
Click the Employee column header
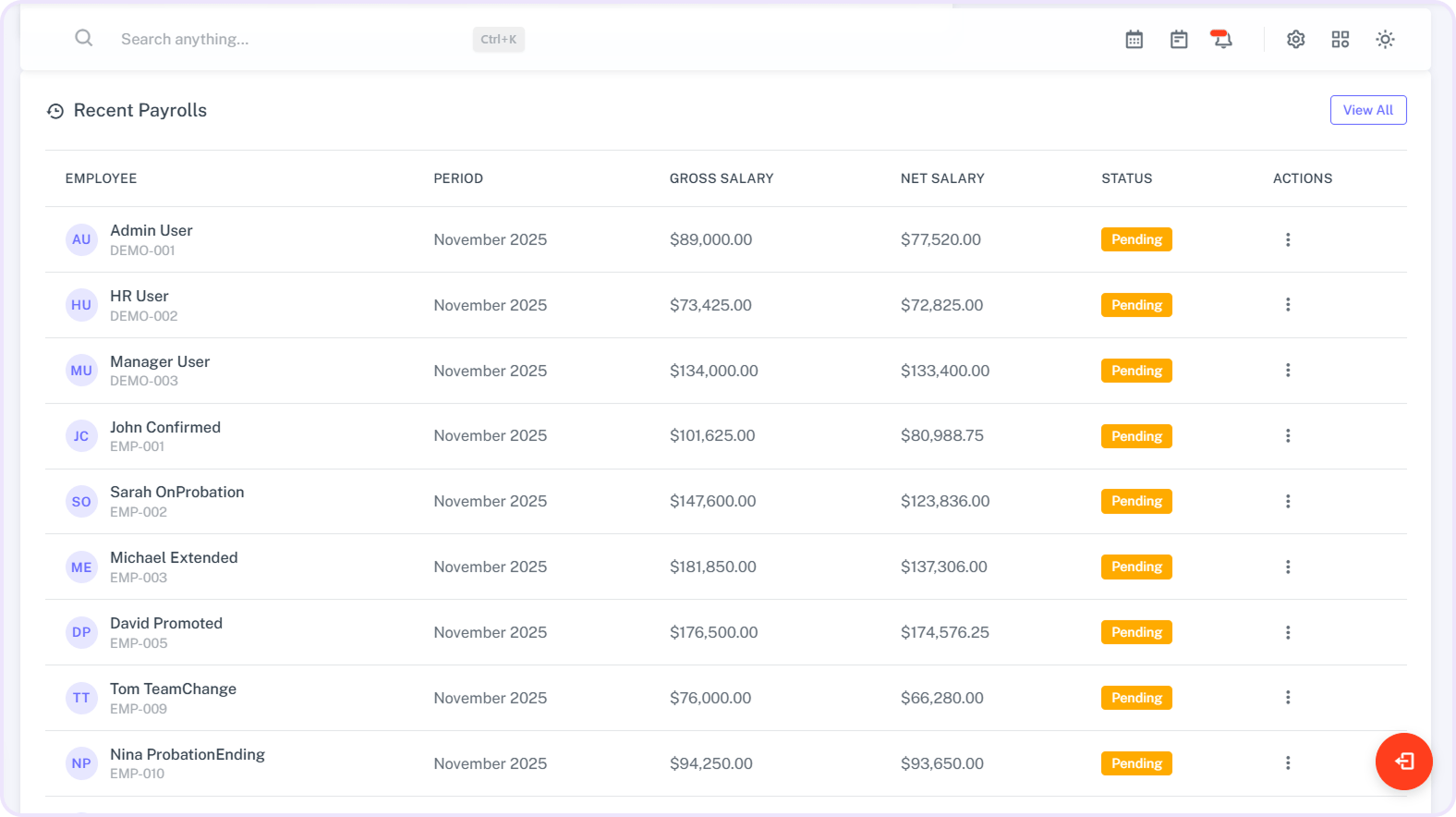point(101,178)
